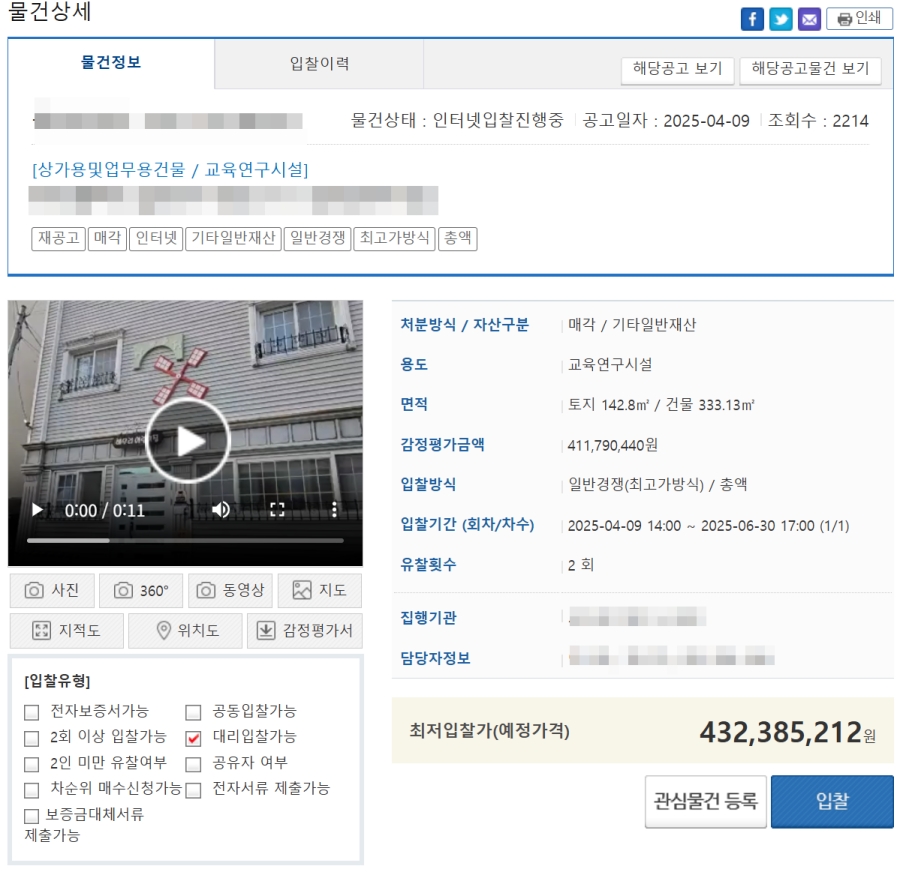Mute the video using the speaker icon
Screen dimensions: 900x875
221,509
